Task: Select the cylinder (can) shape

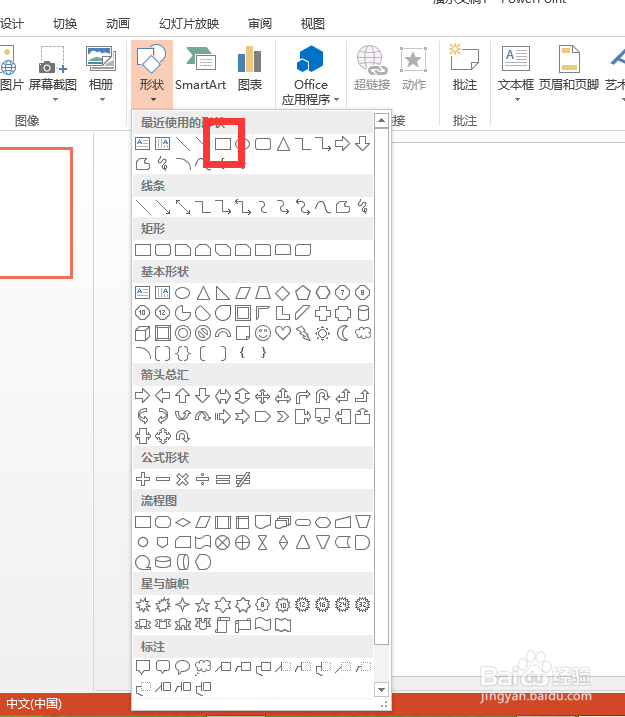Action: pyautogui.click(x=363, y=313)
